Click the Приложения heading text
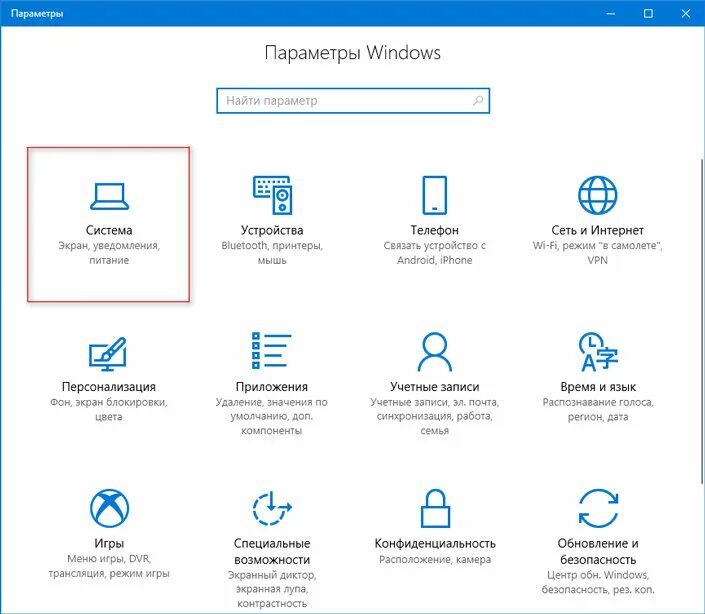The image size is (705, 614). (x=272, y=387)
